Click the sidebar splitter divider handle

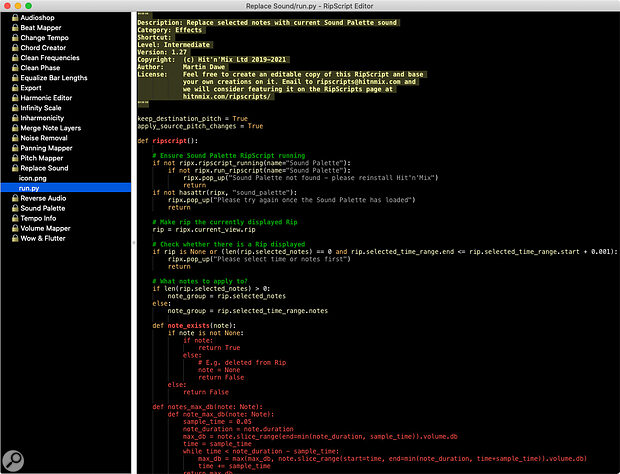134,242
